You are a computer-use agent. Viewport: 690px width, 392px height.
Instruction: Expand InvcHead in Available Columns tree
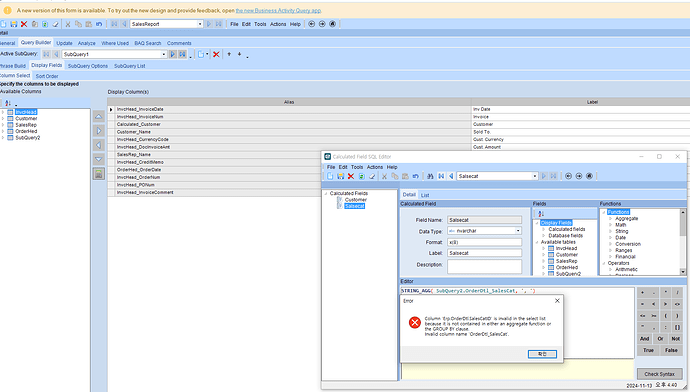pyautogui.click(x=3, y=112)
